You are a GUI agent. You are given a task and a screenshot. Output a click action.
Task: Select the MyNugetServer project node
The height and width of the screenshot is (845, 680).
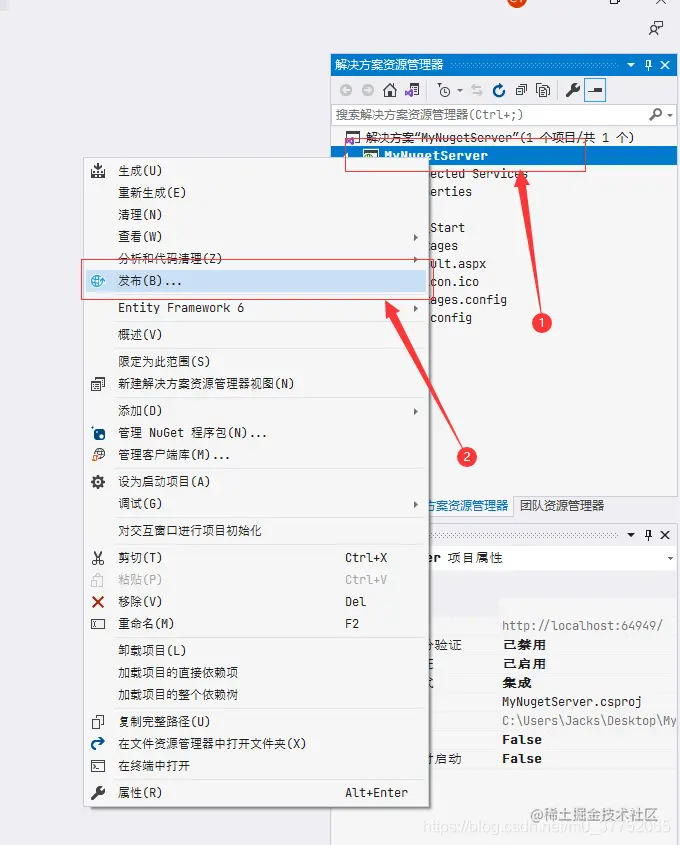(x=435, y=156)
